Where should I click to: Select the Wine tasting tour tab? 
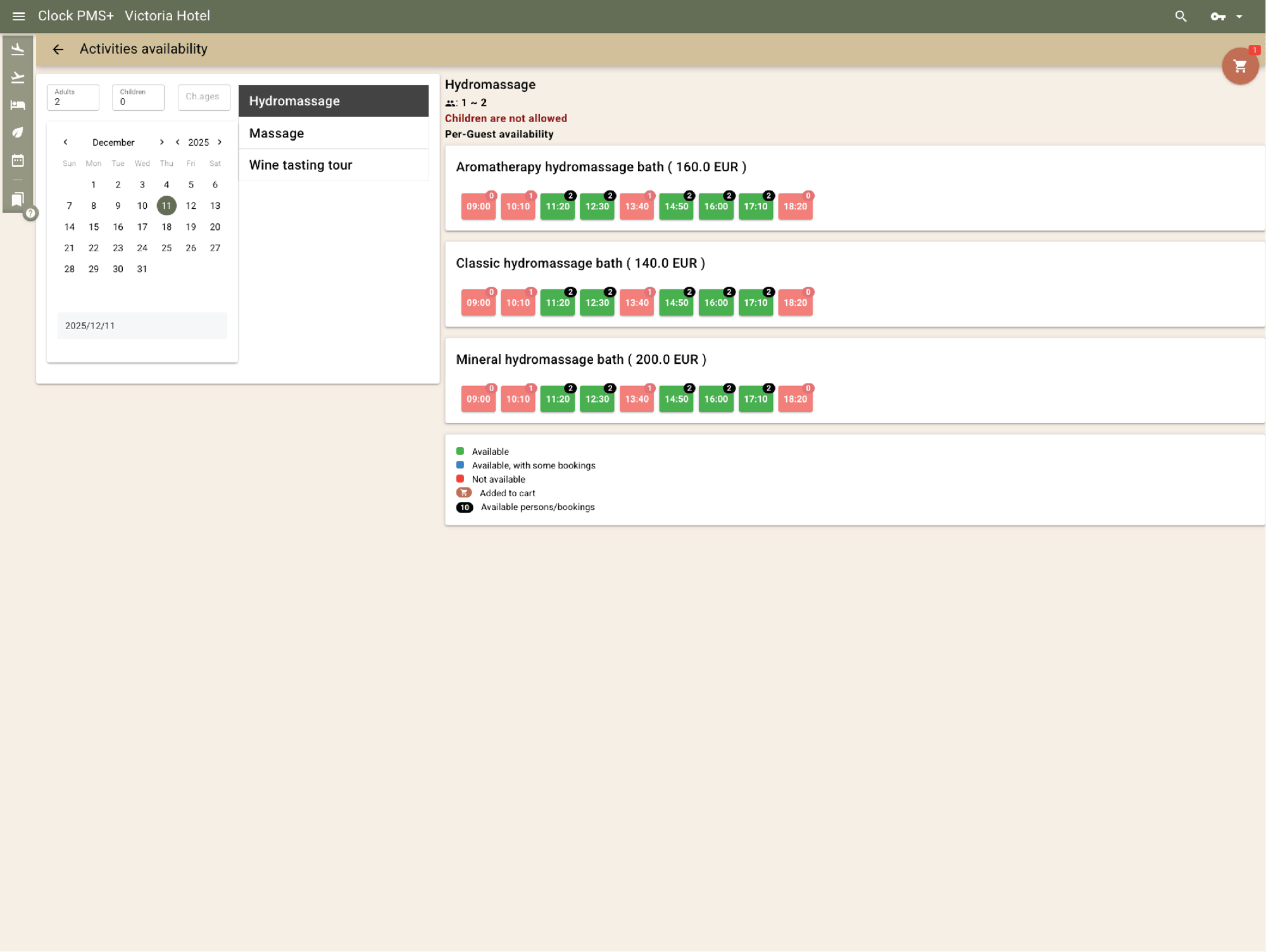click(x=333, y=165)
